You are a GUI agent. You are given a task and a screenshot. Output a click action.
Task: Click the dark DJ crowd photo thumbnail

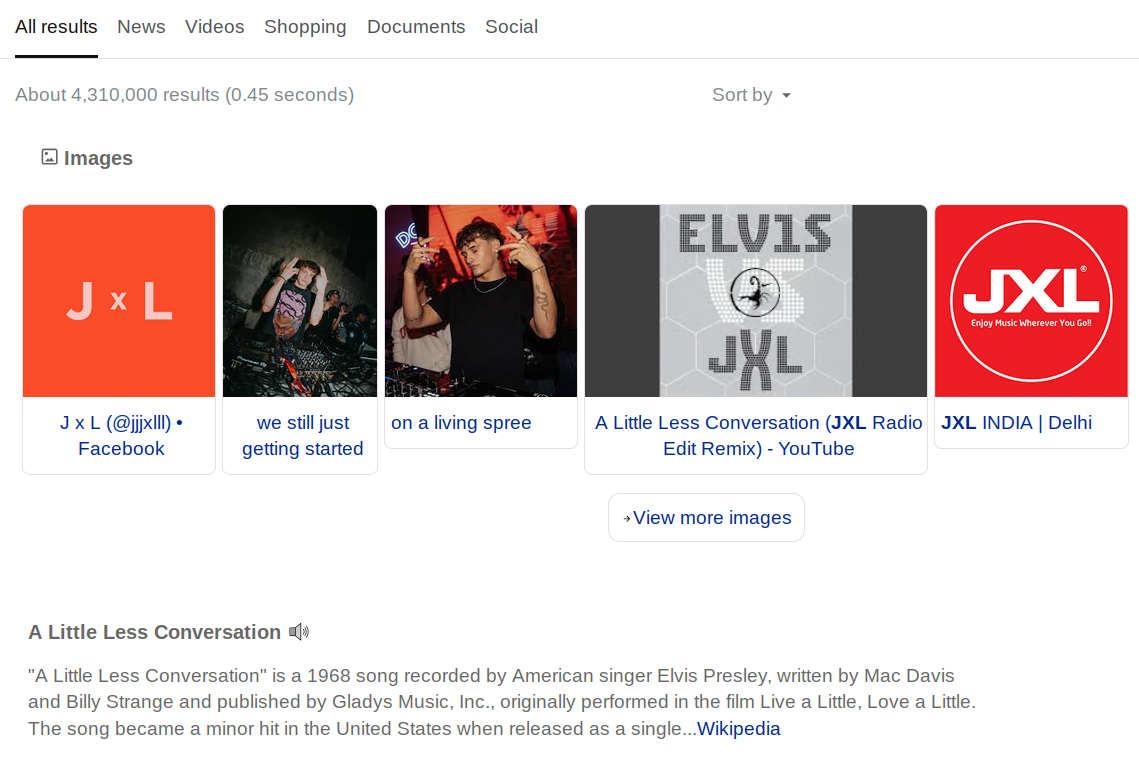point(300,301)
